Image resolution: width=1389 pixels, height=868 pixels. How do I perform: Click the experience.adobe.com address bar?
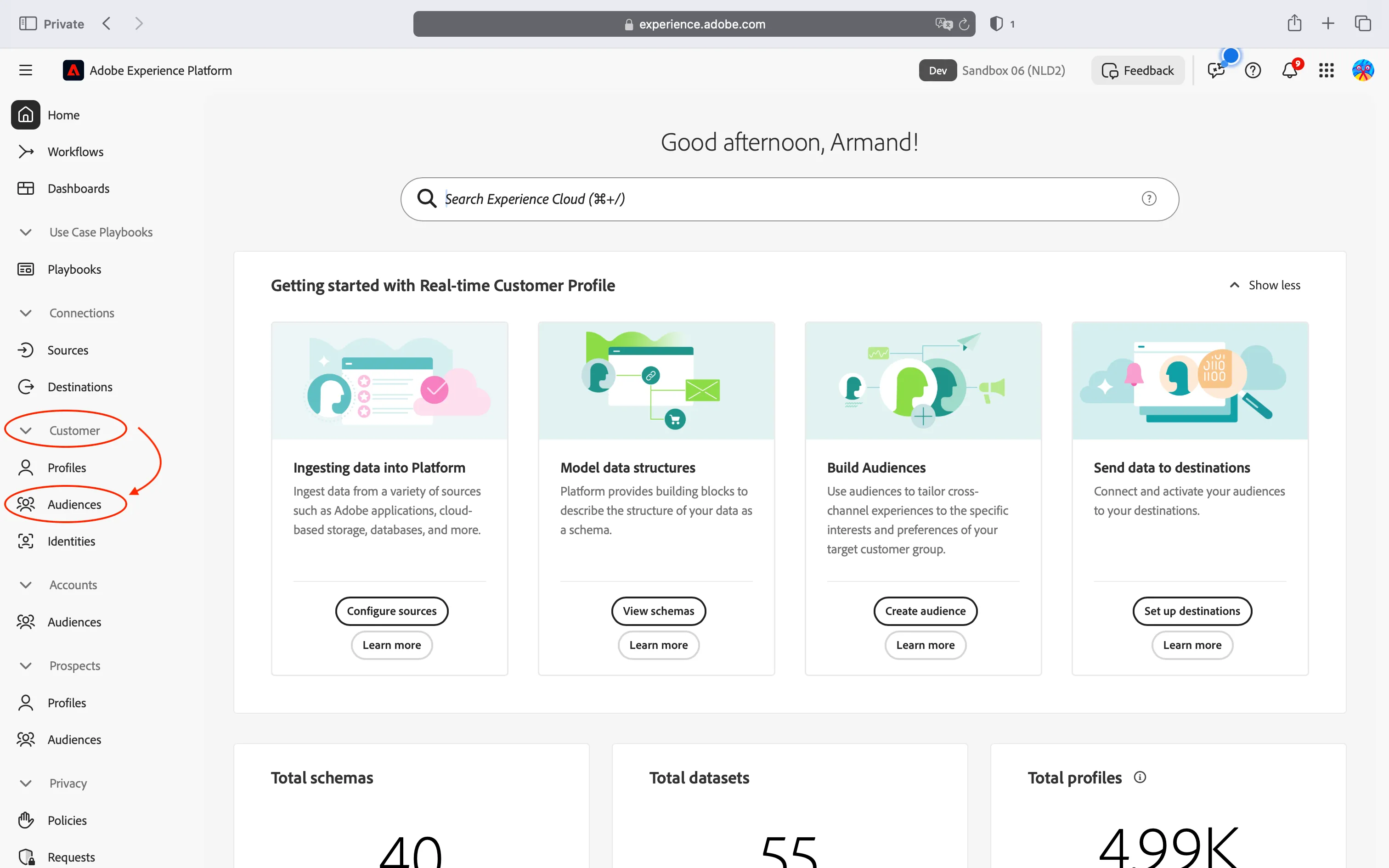point(694,23)
